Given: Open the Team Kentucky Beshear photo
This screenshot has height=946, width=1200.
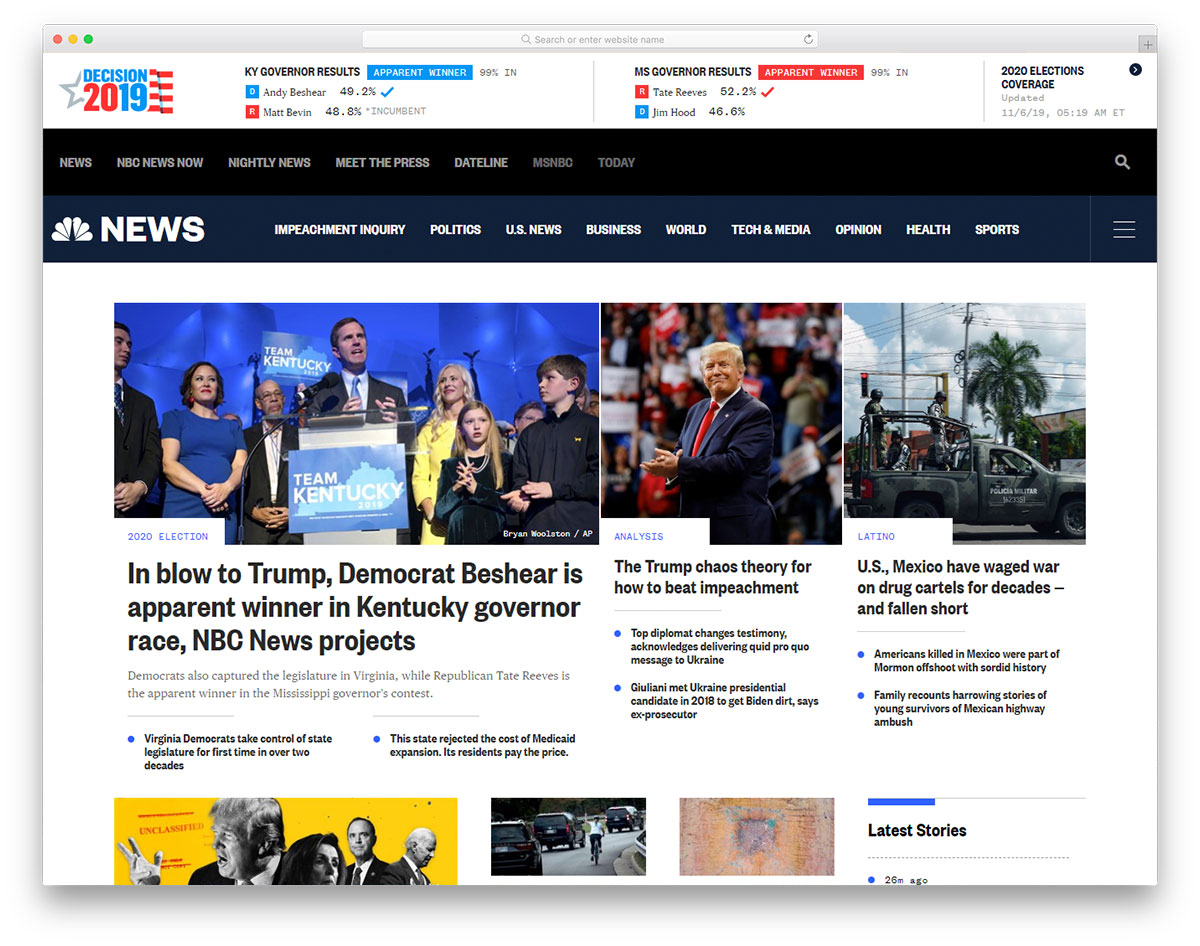Looking at the screenshot, I should [x=356, y=423].
